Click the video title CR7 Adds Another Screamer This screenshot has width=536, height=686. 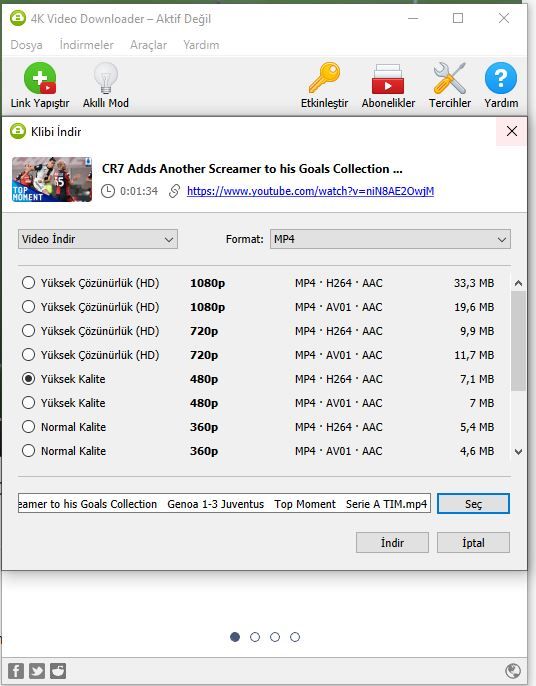coord(252,169)
